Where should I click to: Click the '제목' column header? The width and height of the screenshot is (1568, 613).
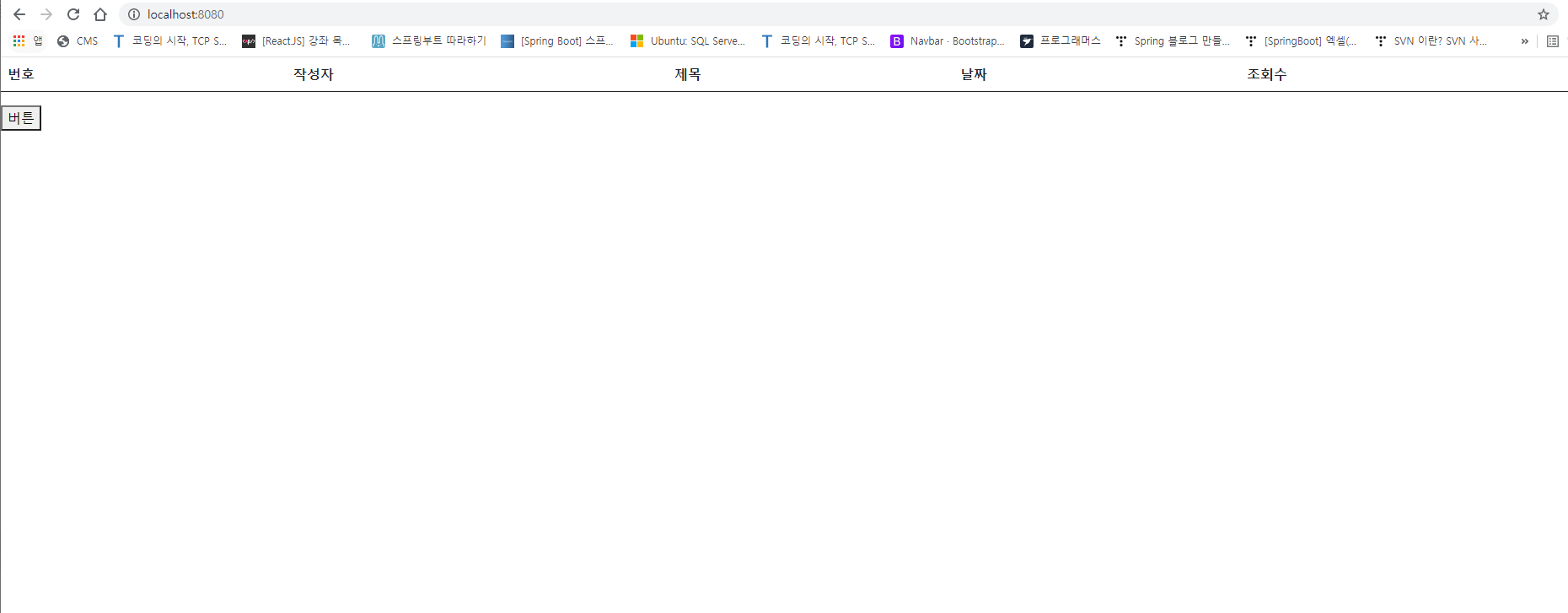[x=688, y=74]
